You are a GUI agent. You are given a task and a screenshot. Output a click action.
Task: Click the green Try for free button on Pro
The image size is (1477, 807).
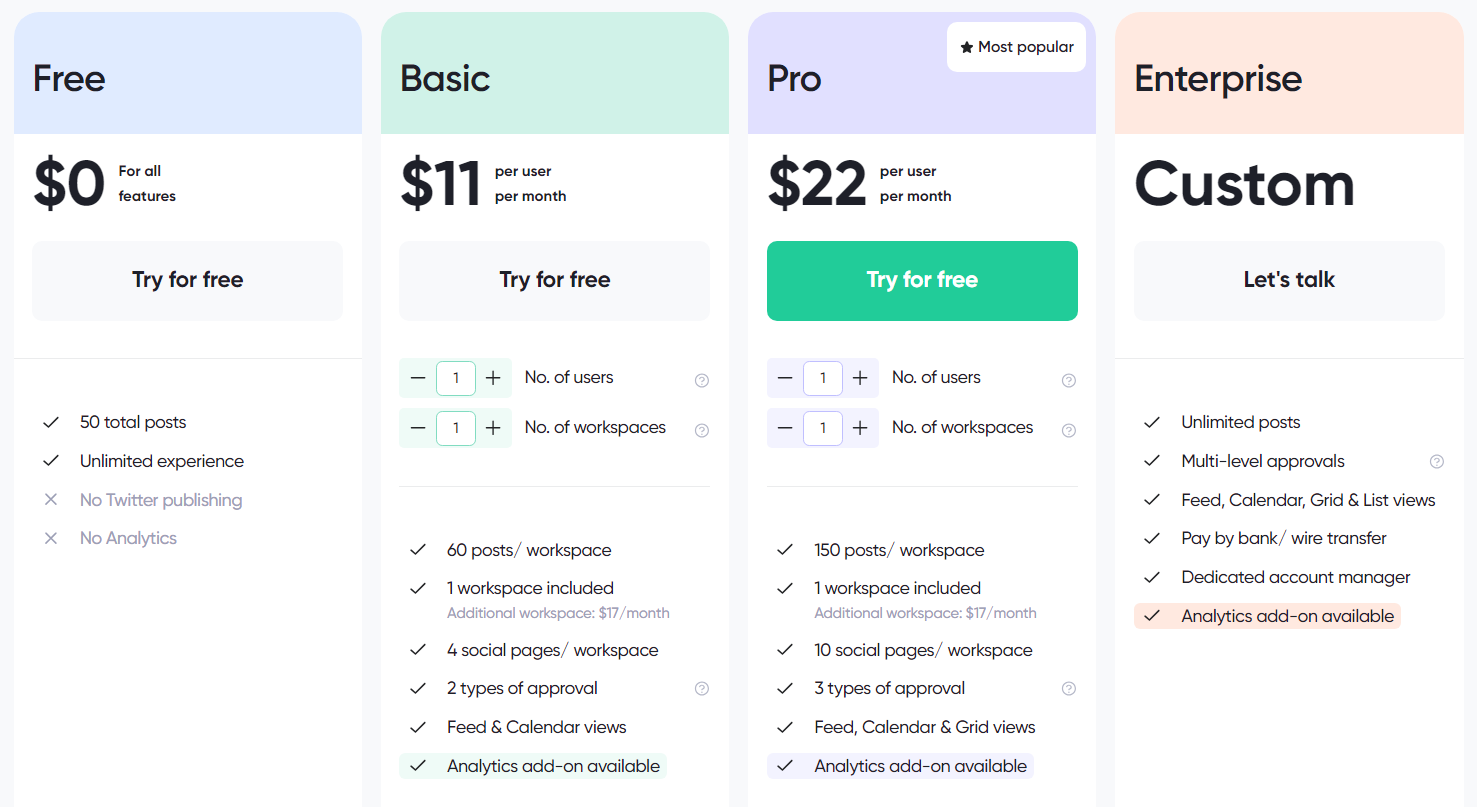click(921, 280)
